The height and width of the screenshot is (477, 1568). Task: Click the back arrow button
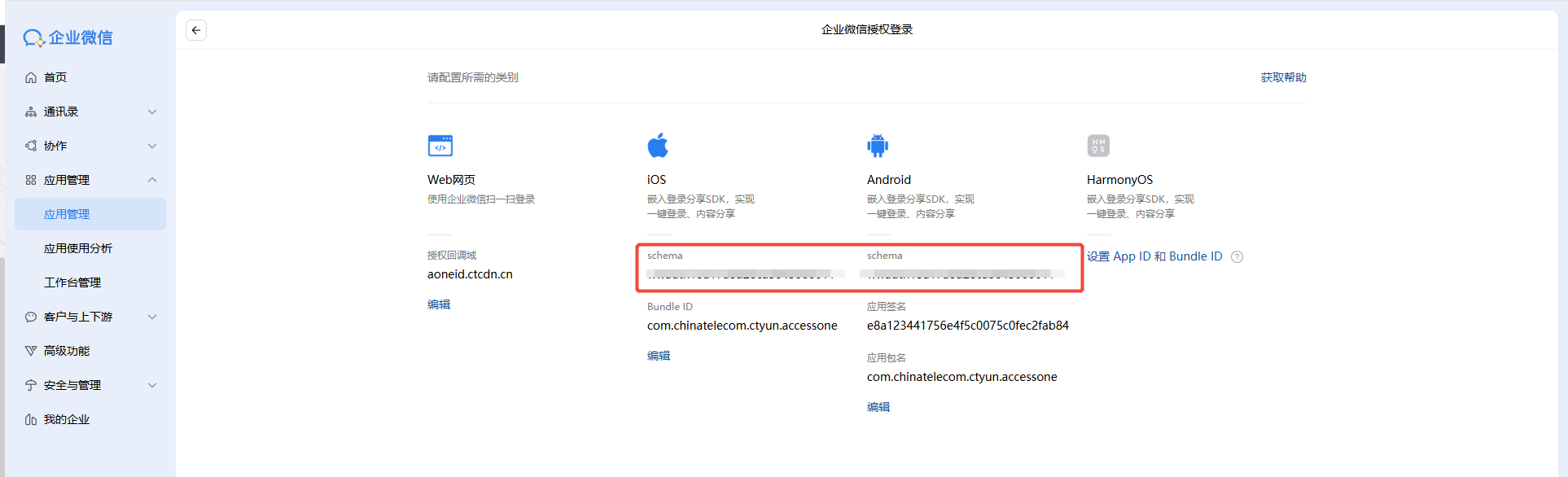(x=196, y=30)
